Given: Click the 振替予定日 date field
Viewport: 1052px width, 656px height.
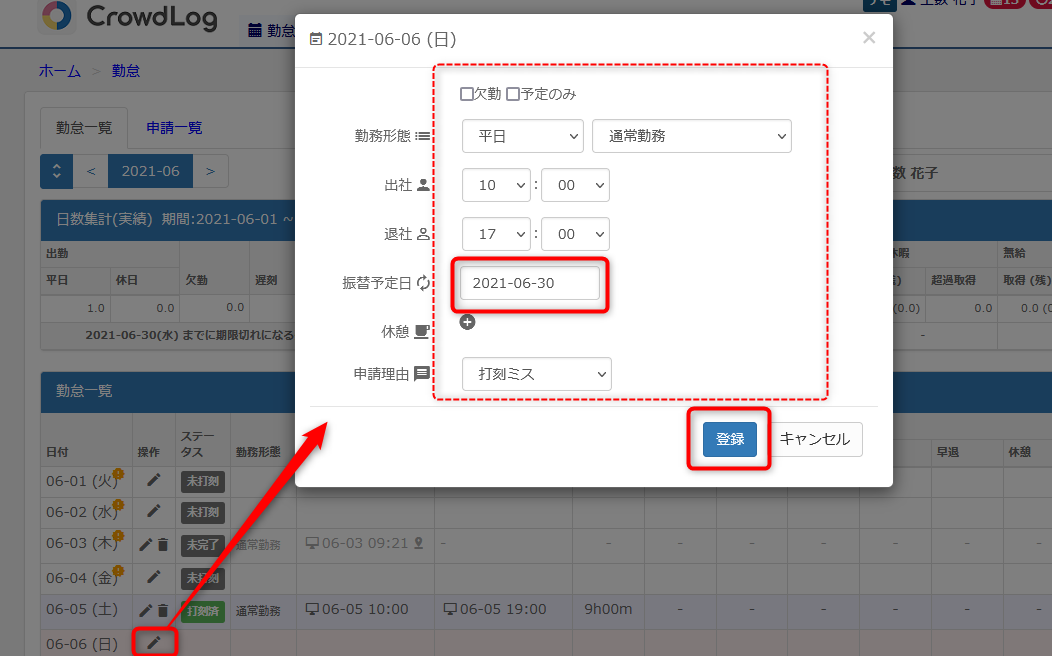Looking at the screenshot, I should point(530,283).
